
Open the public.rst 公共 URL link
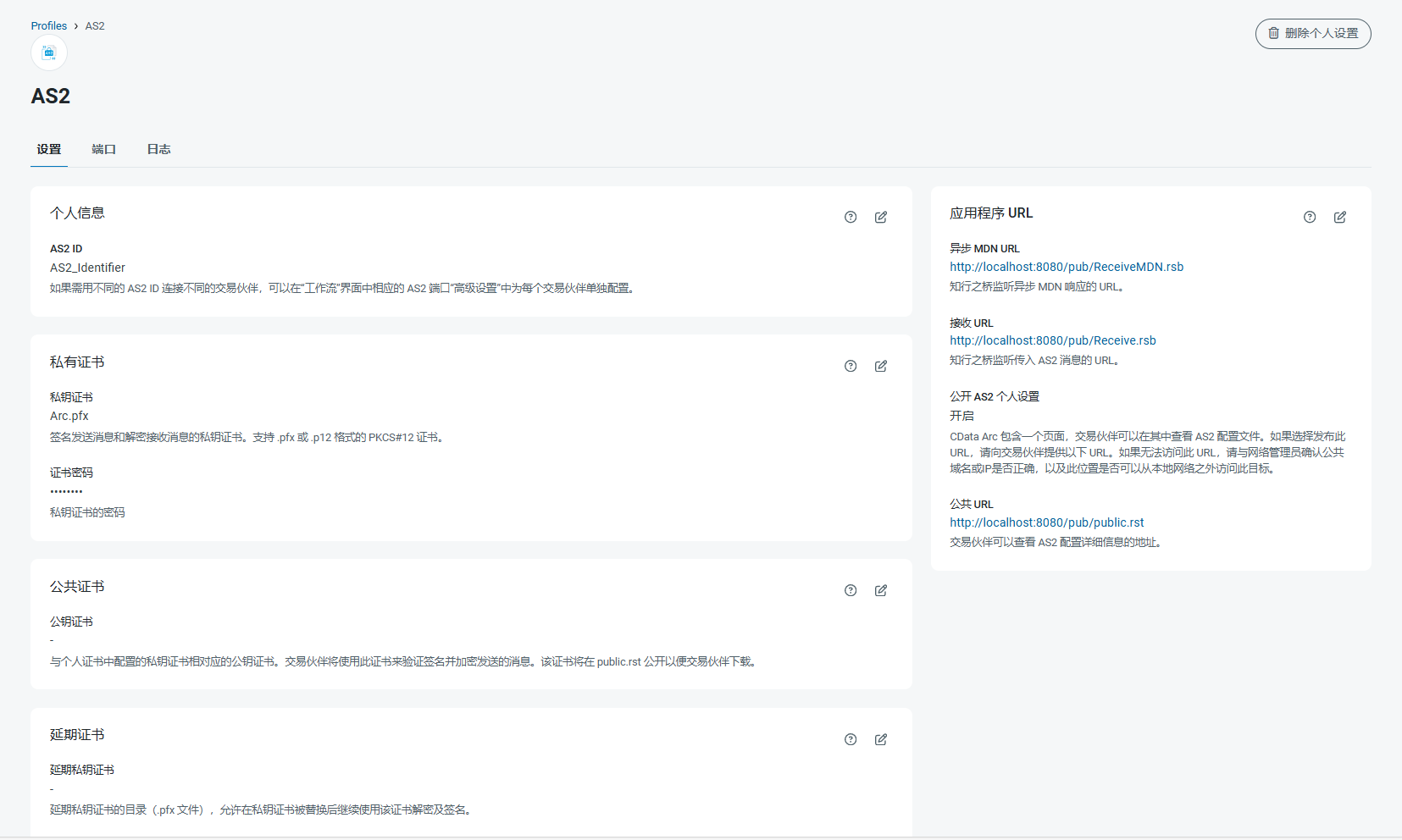tap(1046, 522)
